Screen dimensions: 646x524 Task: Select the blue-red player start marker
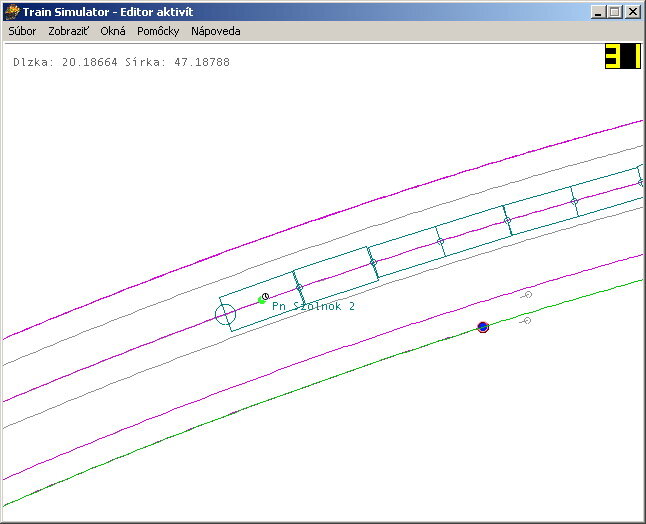483,327
